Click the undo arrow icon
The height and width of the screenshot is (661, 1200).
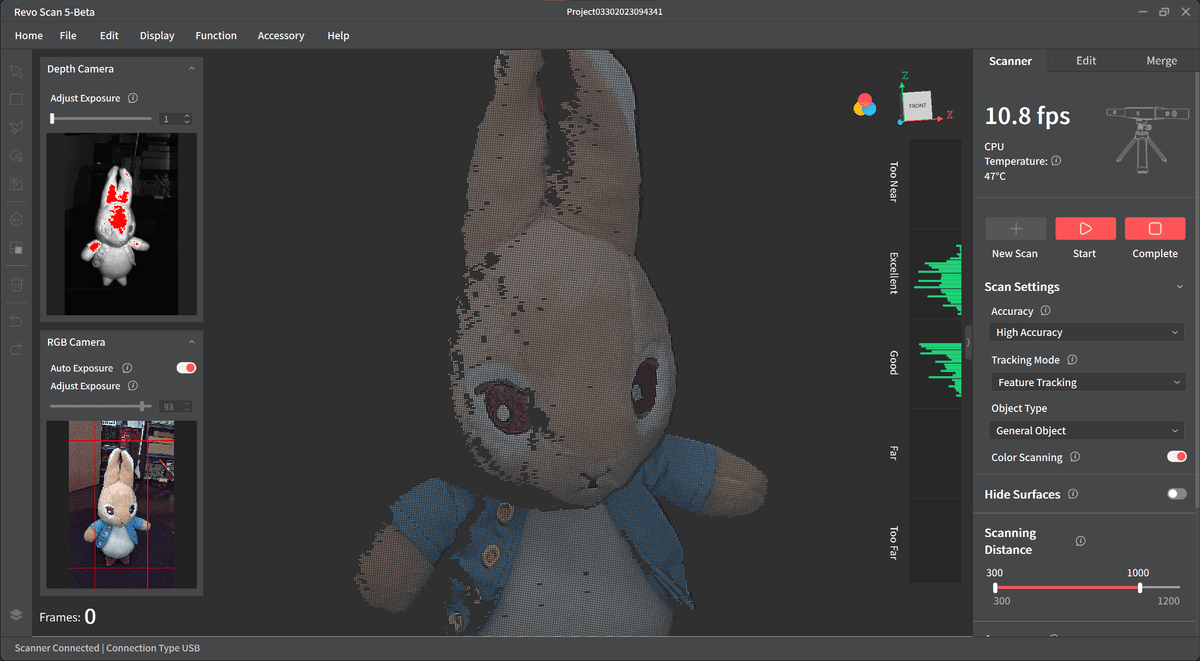tap(16, 320)
